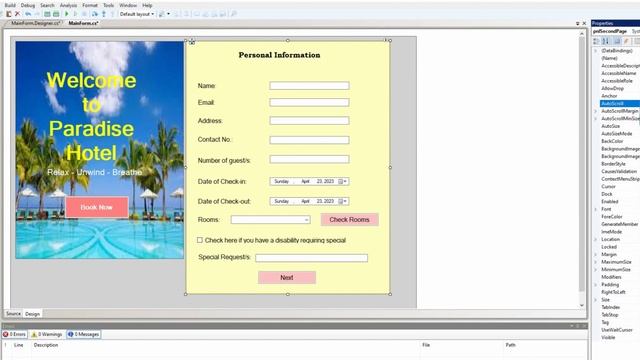Click the Name text field

[309, 86]
